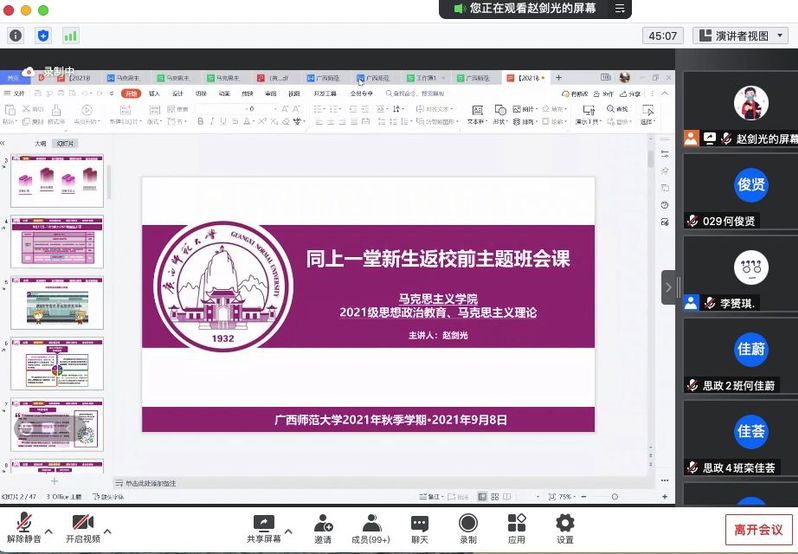Toggle bold B in WPS ribbon
Screen dimensions: 798x554
201,122
